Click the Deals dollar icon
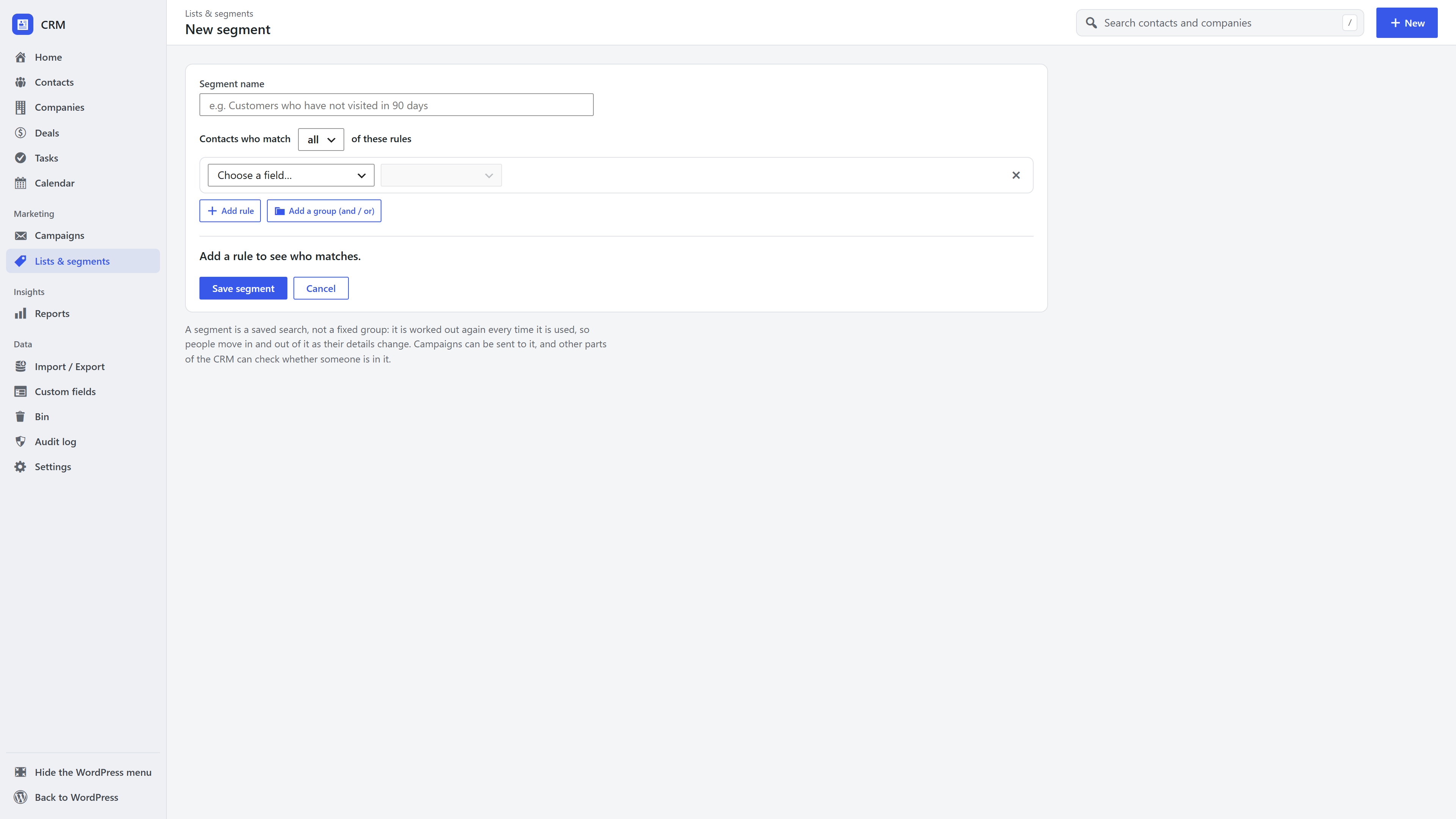 pos(20,133)
